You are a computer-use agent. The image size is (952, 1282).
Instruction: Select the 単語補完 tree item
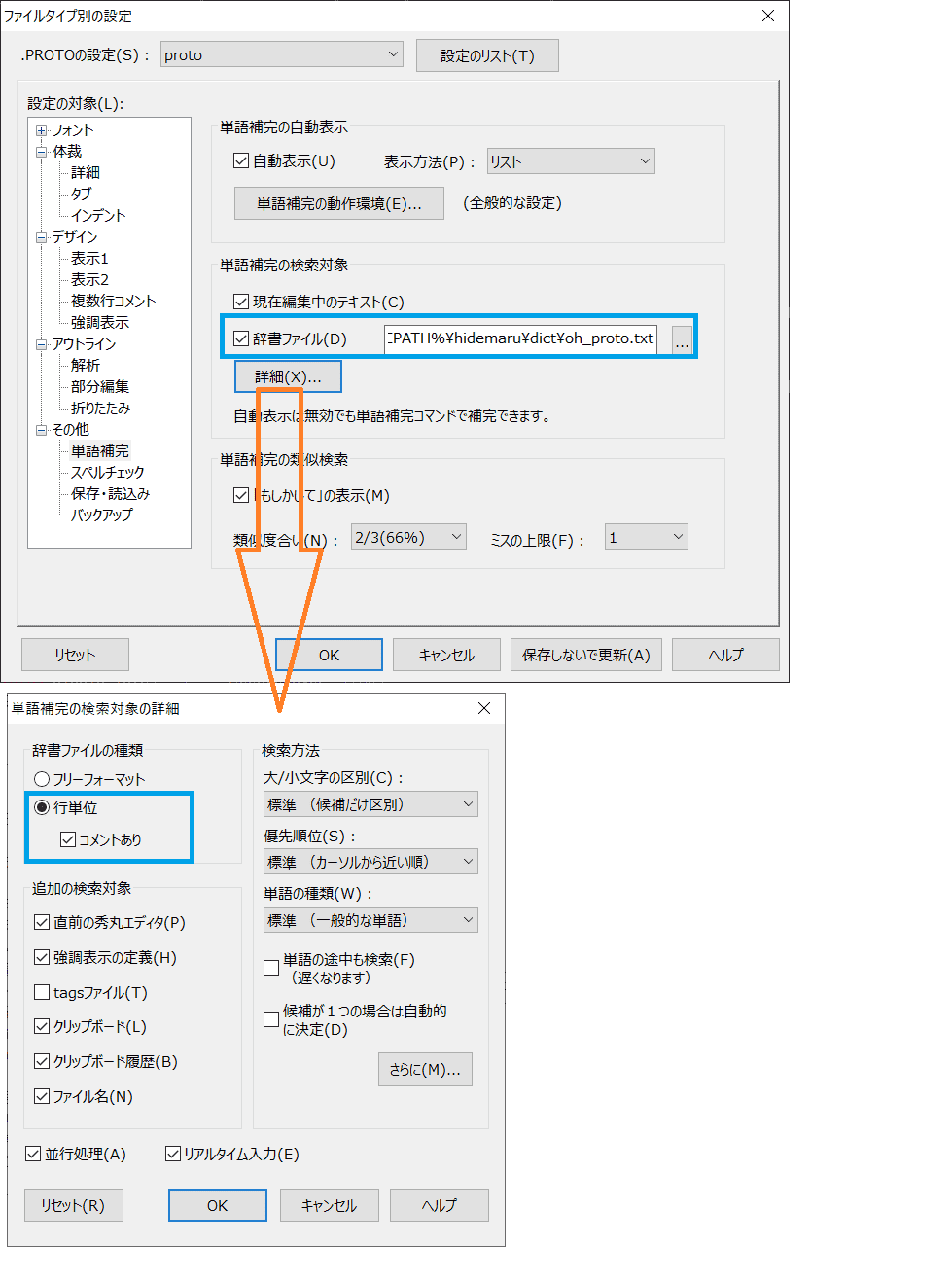point(99,451)
